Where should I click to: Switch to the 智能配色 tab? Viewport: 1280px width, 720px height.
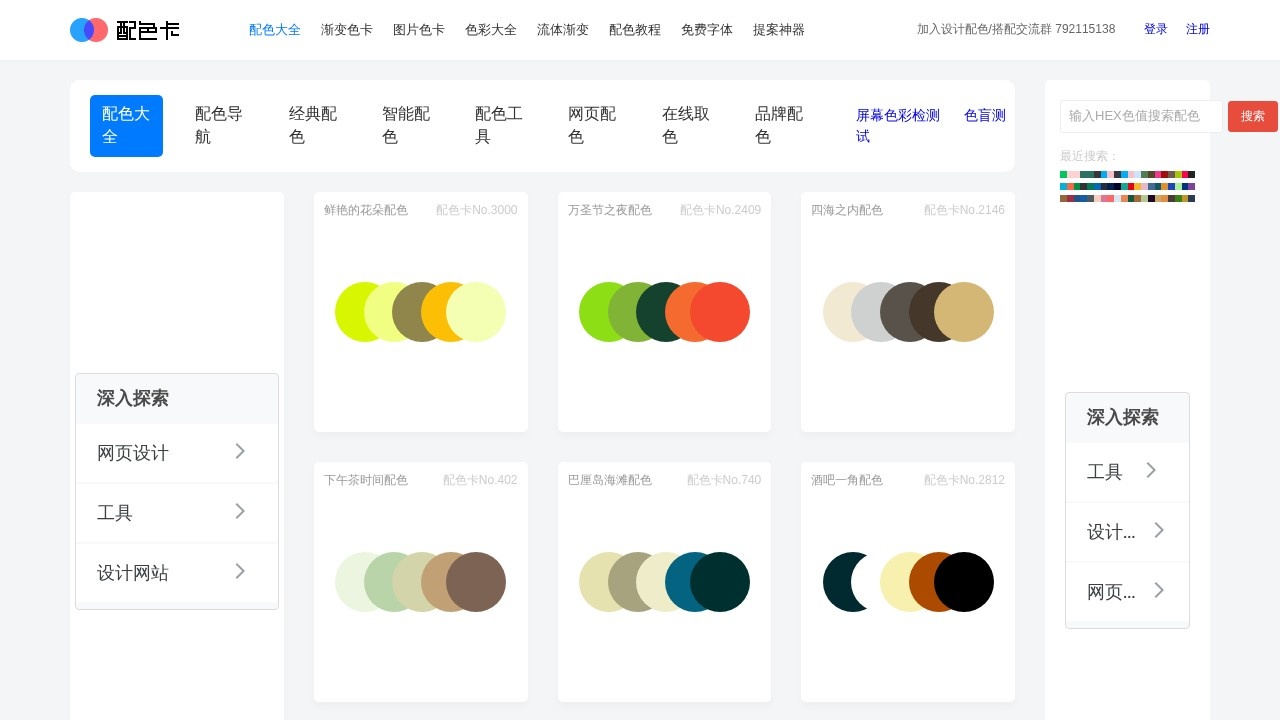pos(406,126)
